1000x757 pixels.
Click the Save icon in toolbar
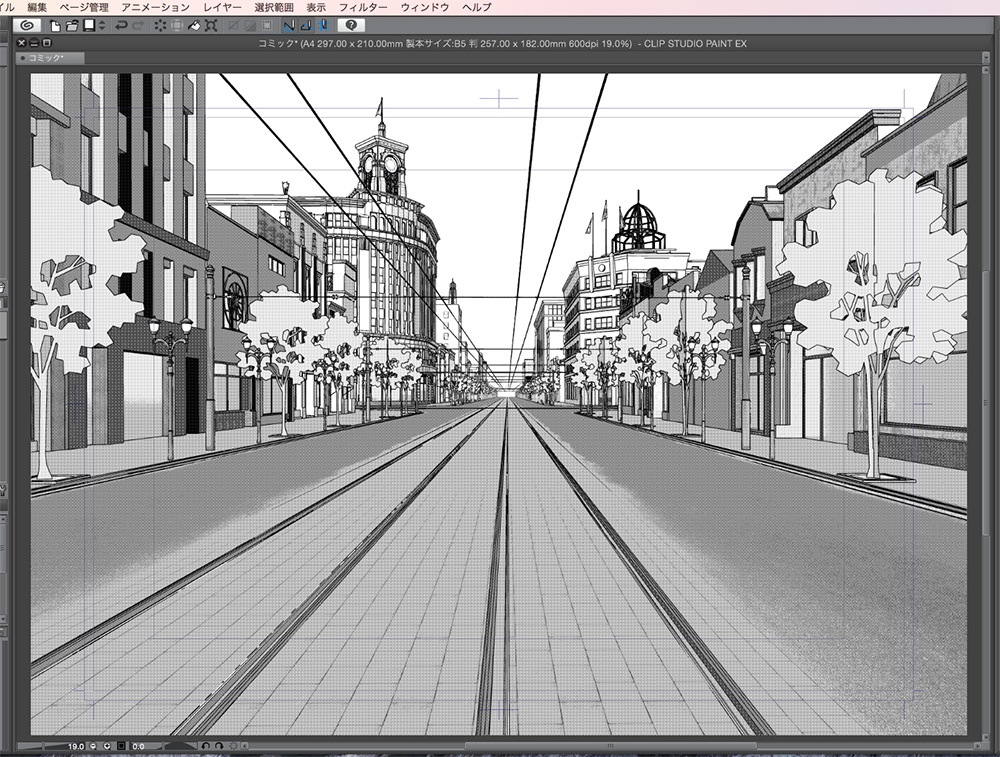point(89,24)
